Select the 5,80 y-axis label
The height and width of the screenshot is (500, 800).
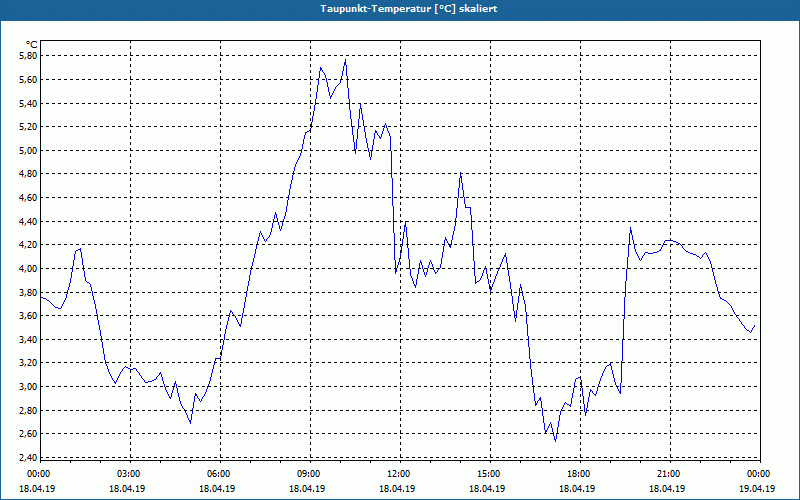pyautogui.click(x=29, y=56)
